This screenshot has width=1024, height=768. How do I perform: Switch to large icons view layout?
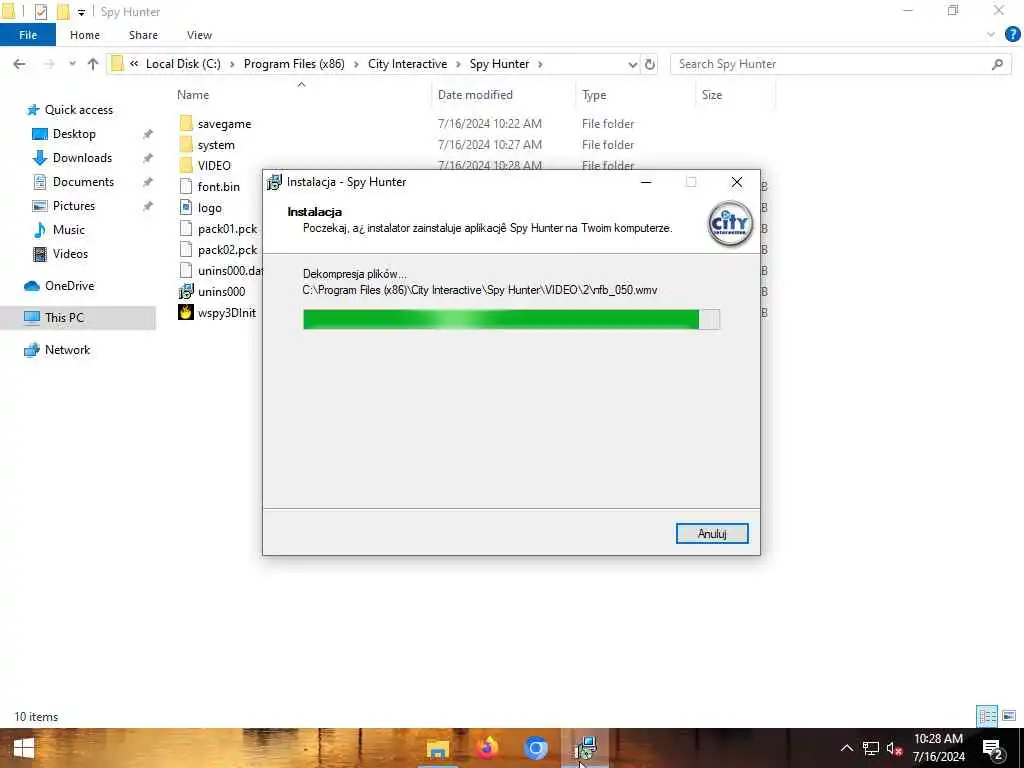1009,716
